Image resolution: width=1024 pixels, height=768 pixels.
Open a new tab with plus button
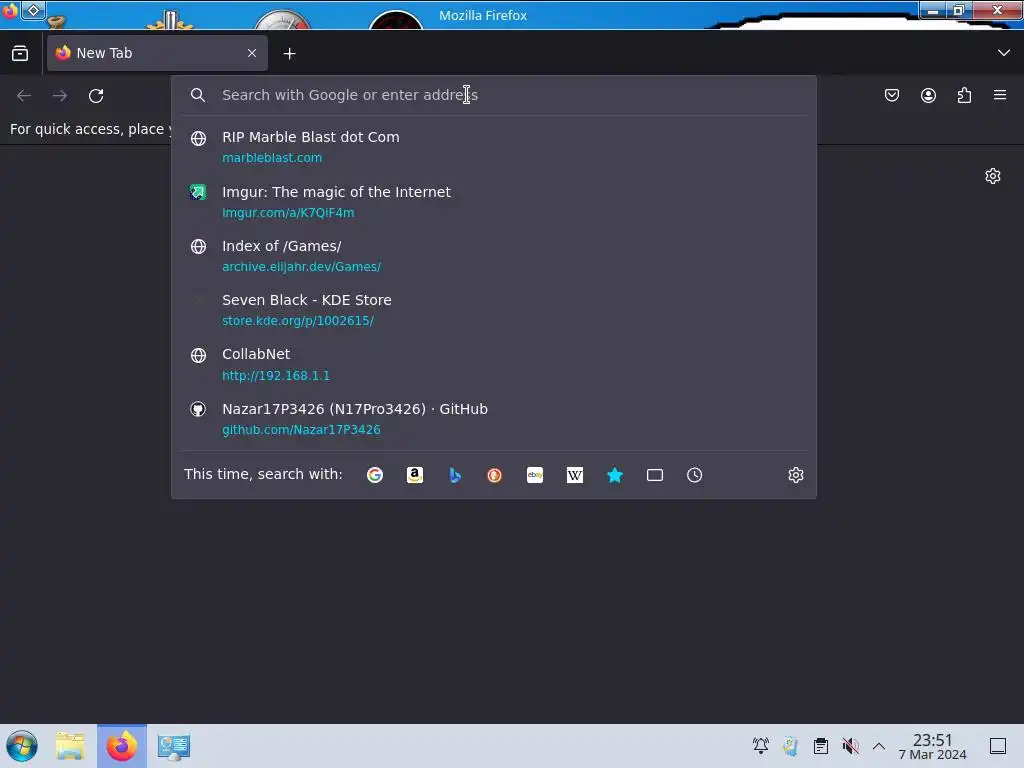pos(289,54)
